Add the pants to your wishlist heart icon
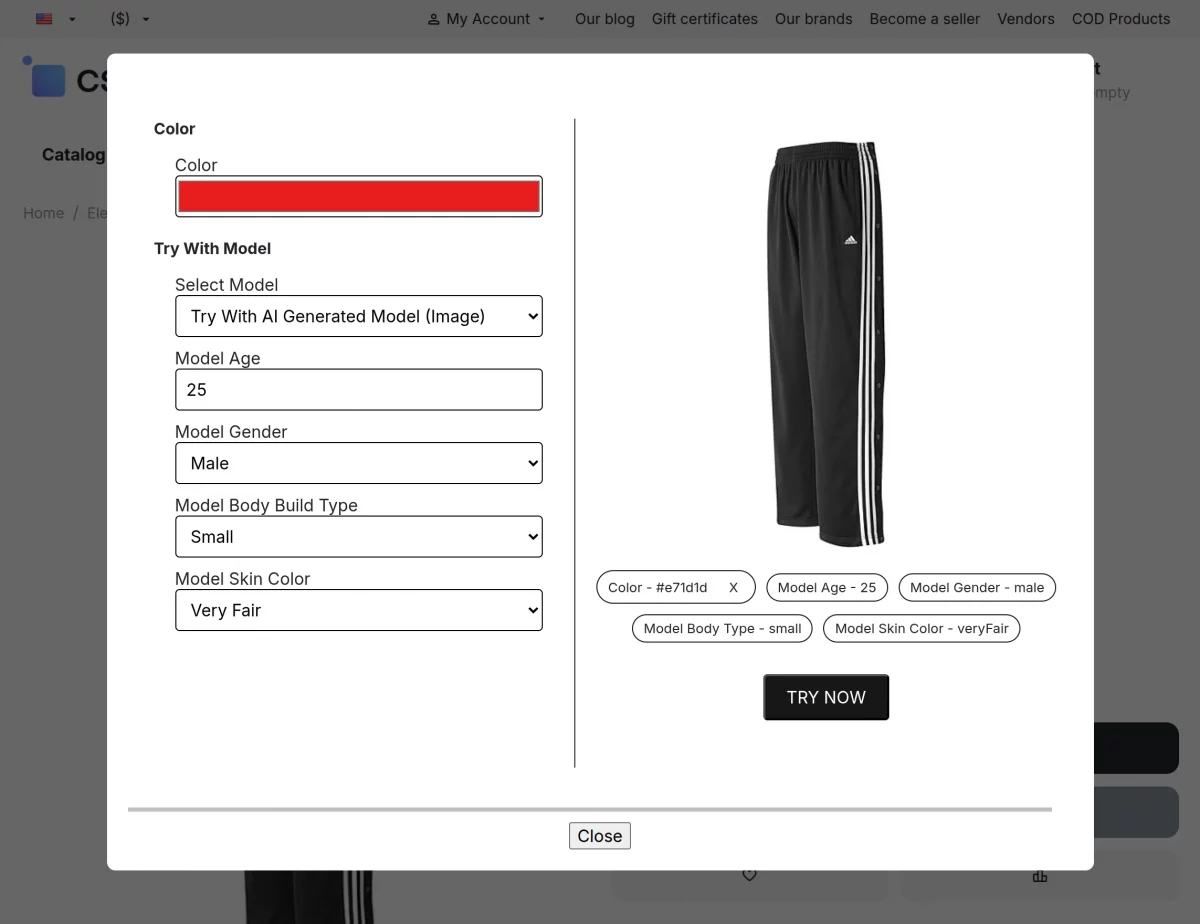This screenshot has width=1200, height=924. pos(749,874)
